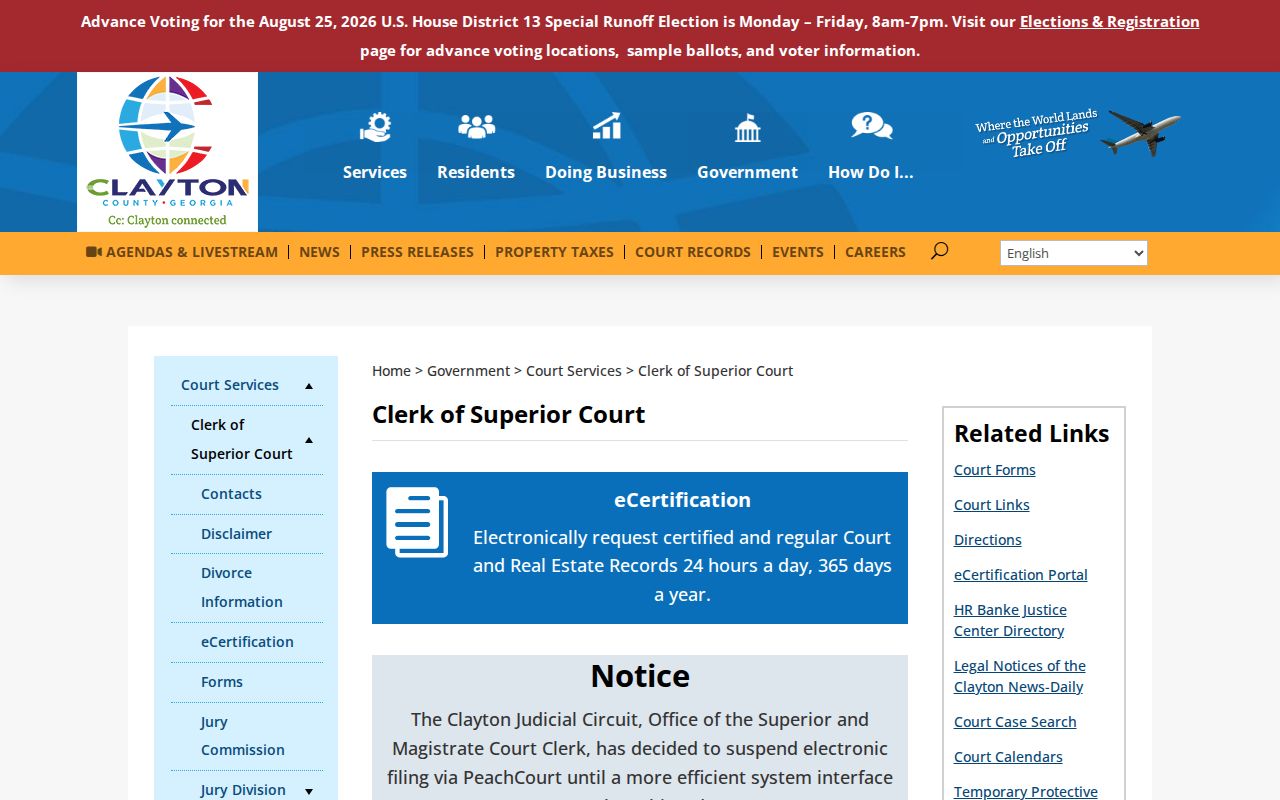Open Court Records link
The height and width of the screenshot is (800, 1280).
coord(693,252)
